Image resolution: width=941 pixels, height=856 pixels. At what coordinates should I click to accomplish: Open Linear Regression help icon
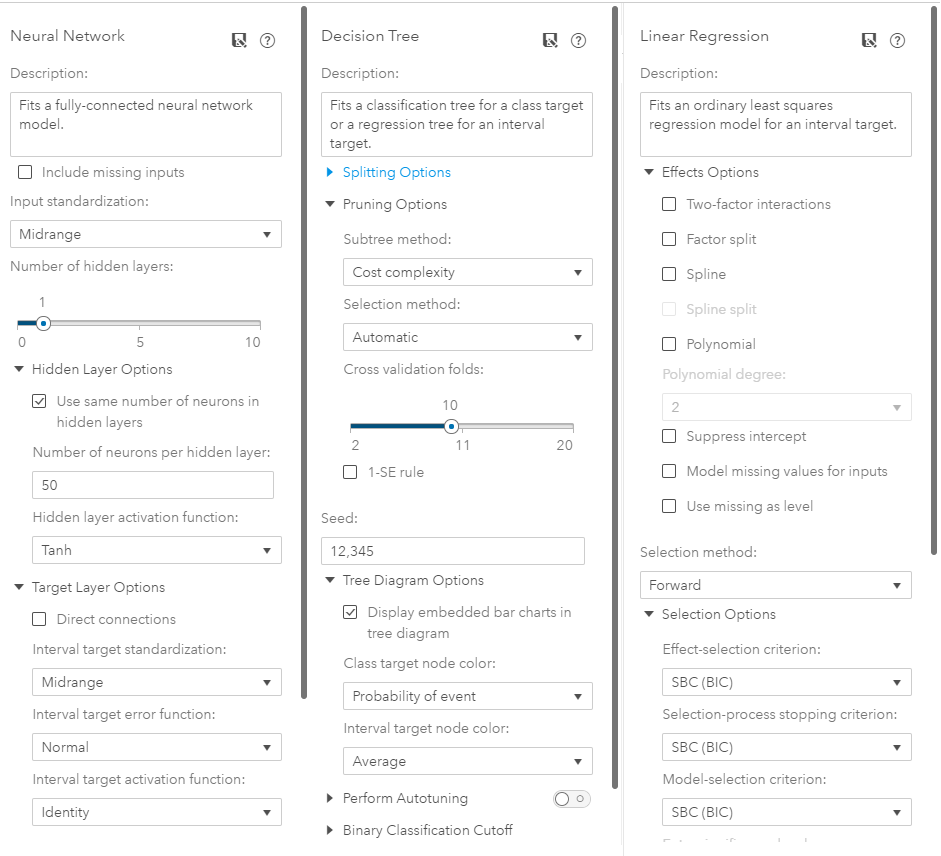[x=897, y=40]
